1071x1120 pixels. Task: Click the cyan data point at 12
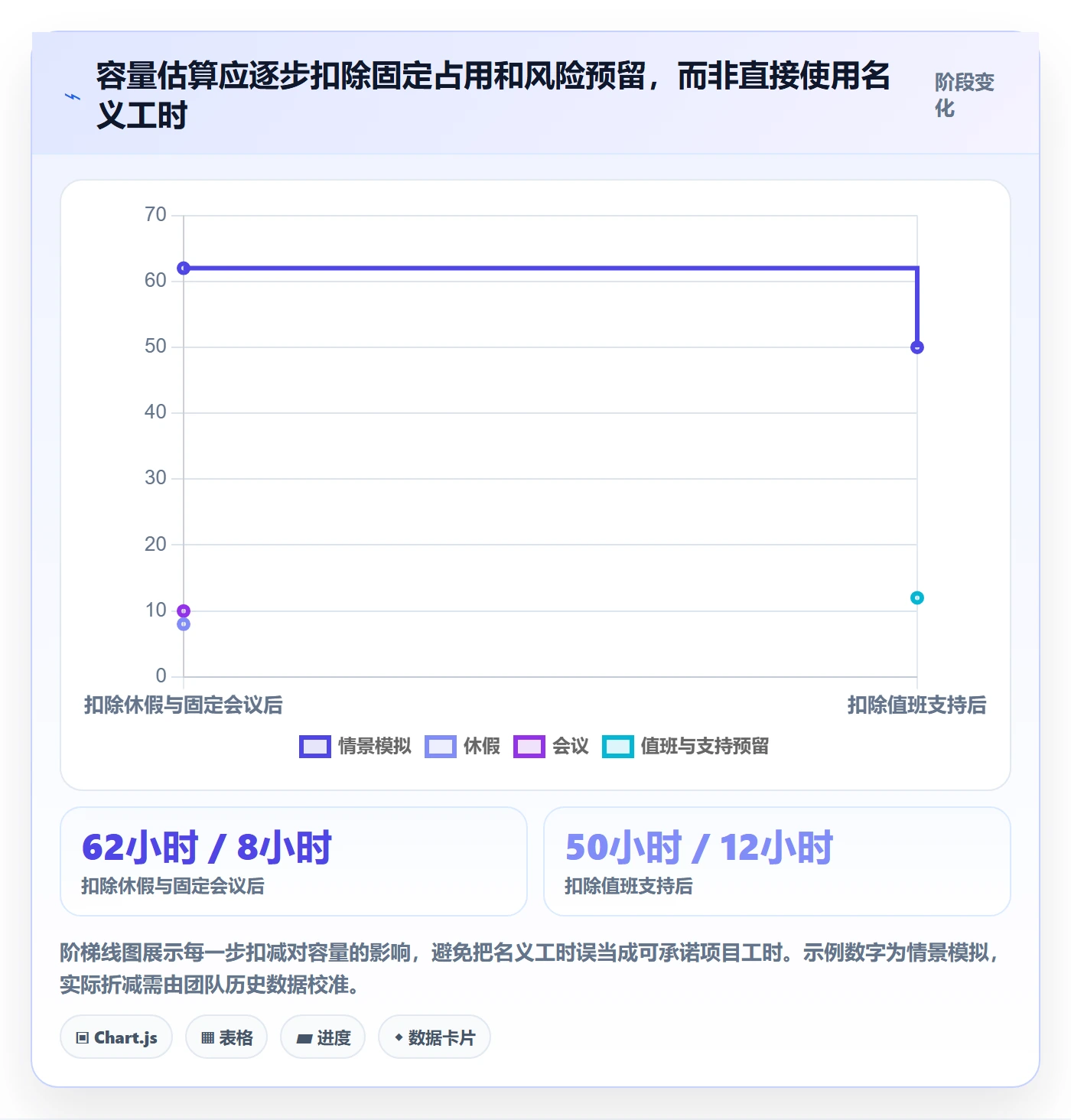tap(917, 597)
